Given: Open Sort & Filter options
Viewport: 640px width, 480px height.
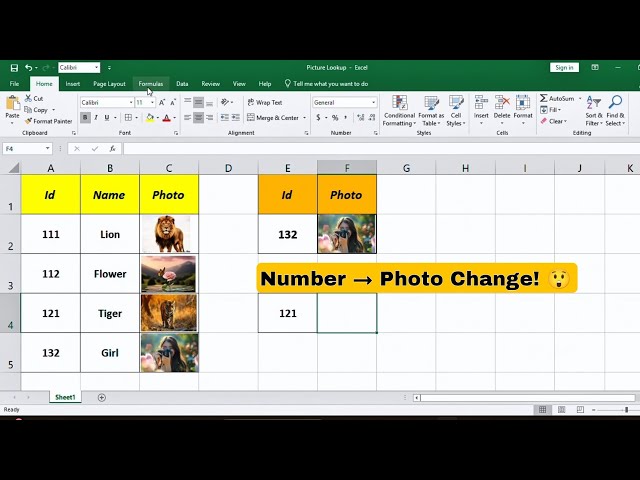Looking at the screenshot, I should point(594,111).
